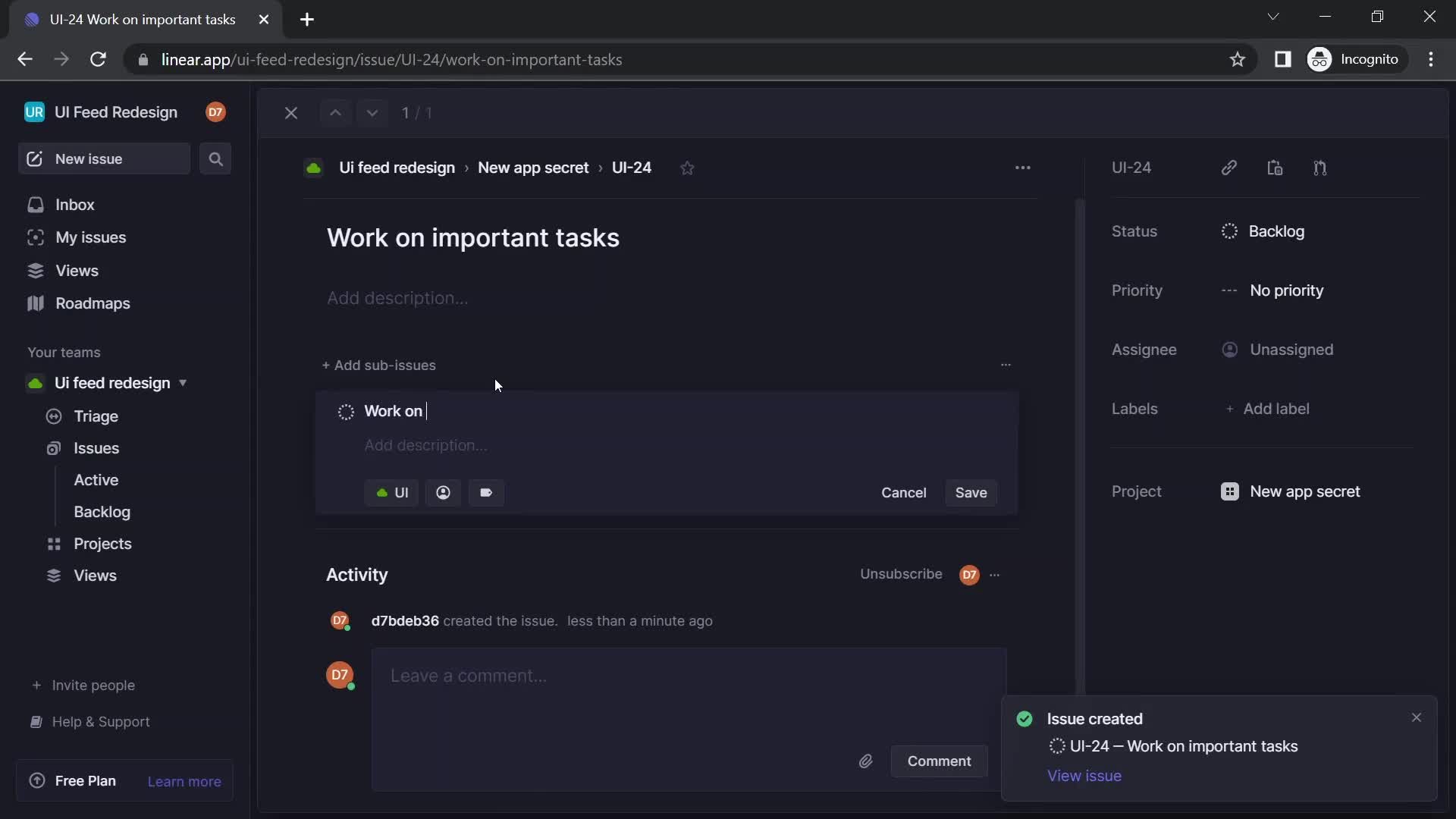Viewport: 1456px width, 819px height.
Task: Click the assignee icon on sub-issue
Action: coord(443,492)
